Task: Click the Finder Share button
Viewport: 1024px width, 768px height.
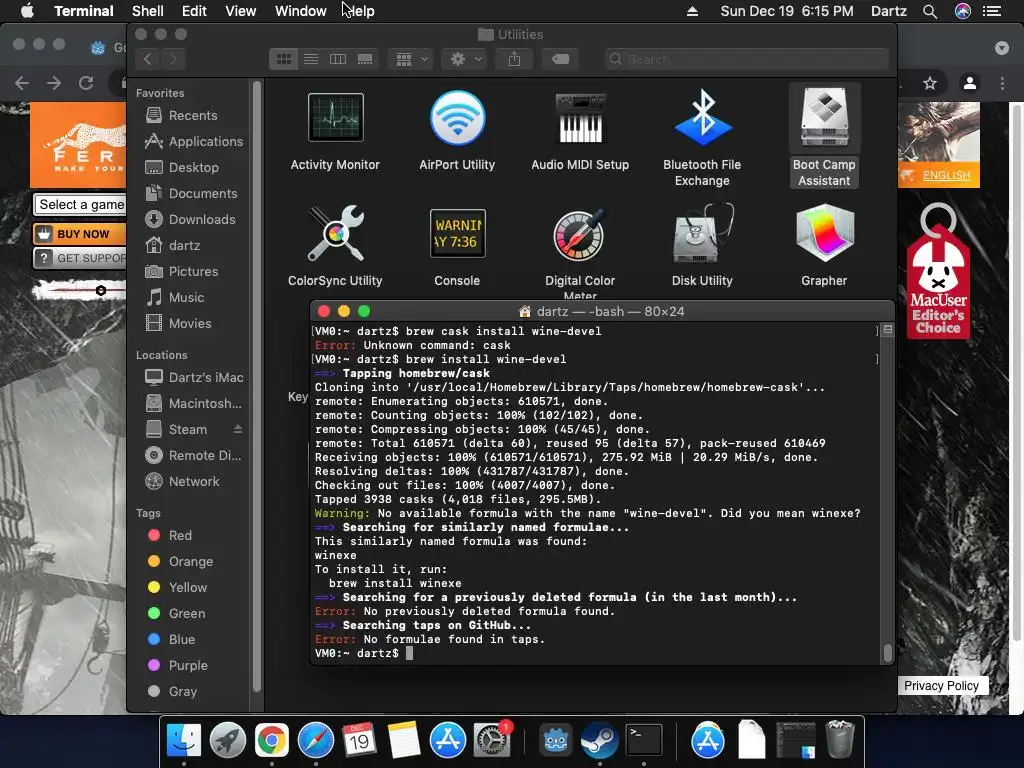Action: [x=515, y=59]
